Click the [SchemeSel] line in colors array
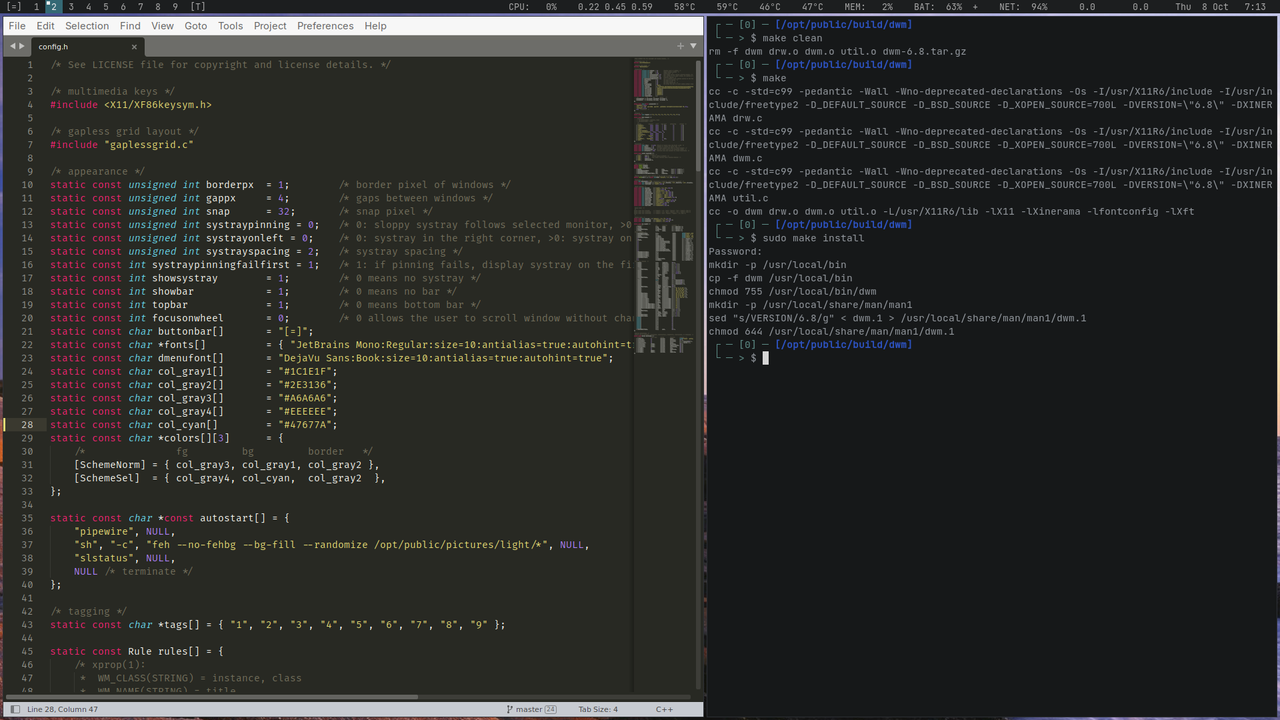This screenshot has width=1280, height=720. click(229, 478)
